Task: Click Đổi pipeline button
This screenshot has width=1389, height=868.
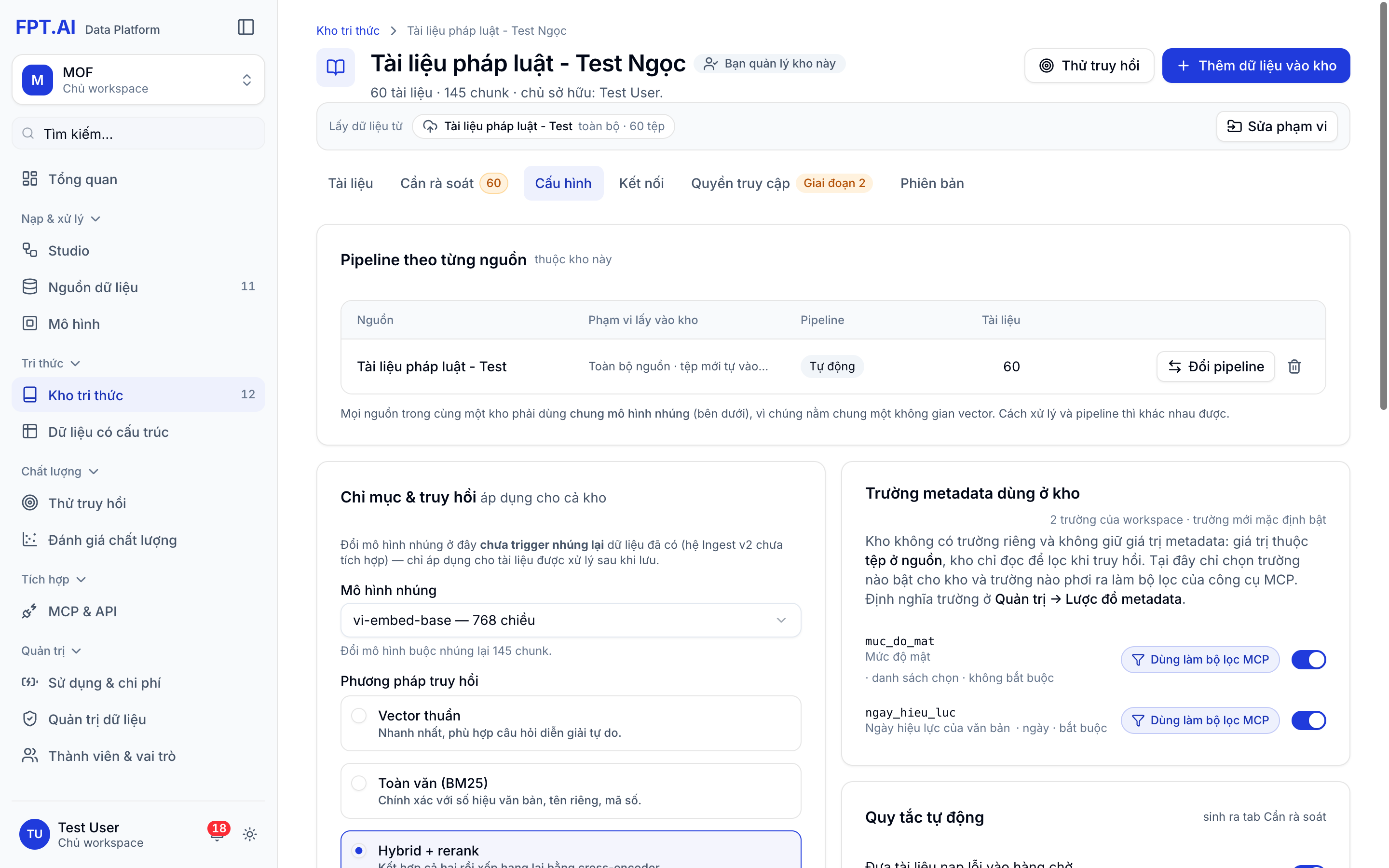Action: [1215, 366]
